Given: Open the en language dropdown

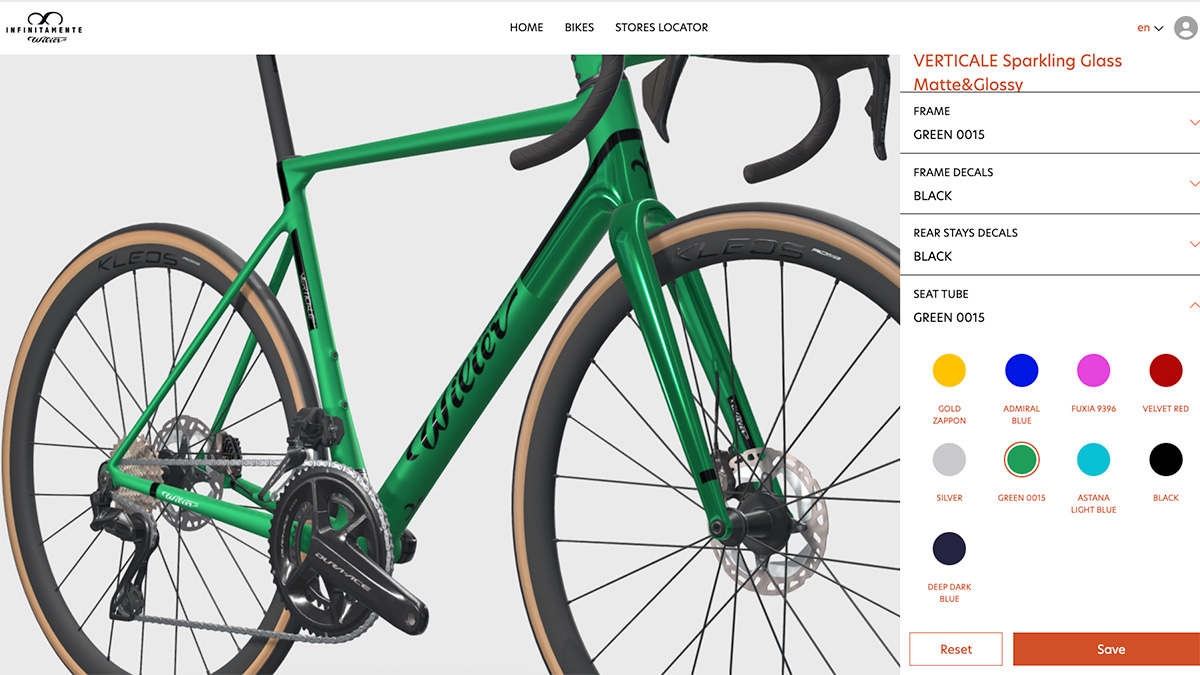Looking at the screenshot, I should tap(1150, 28).
